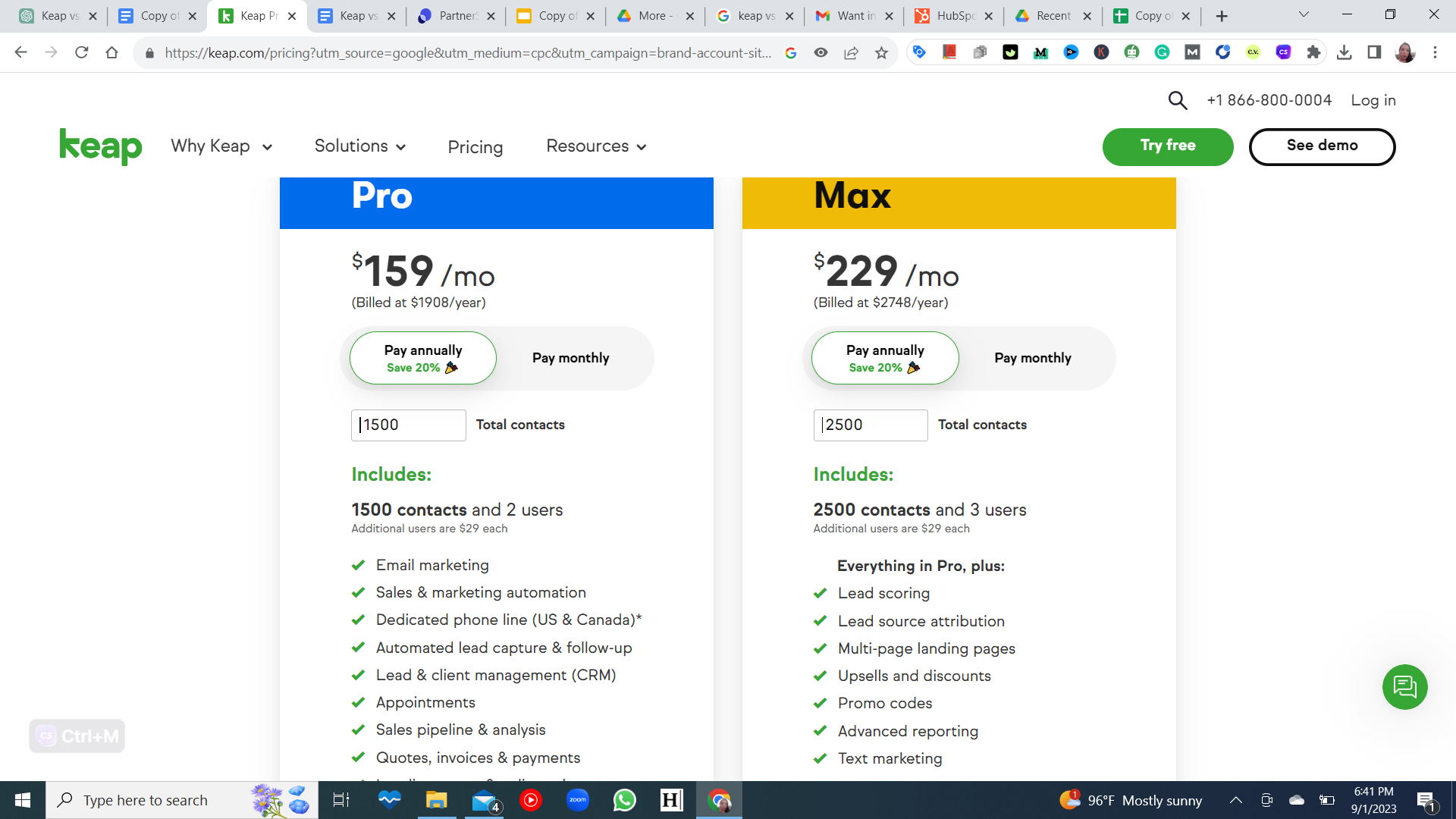Click the Pro total contacts field

408,425
